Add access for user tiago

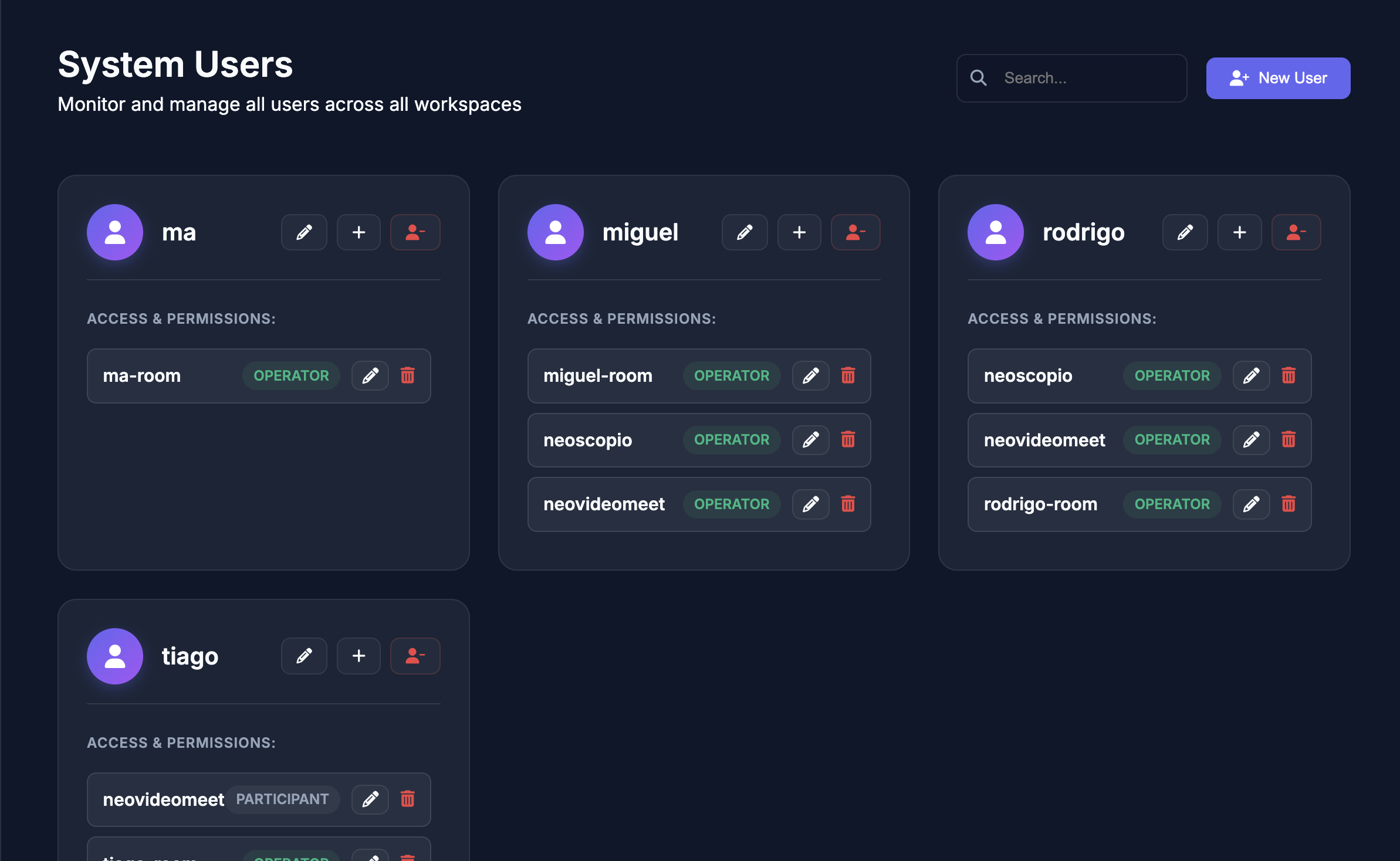[359, 656]
